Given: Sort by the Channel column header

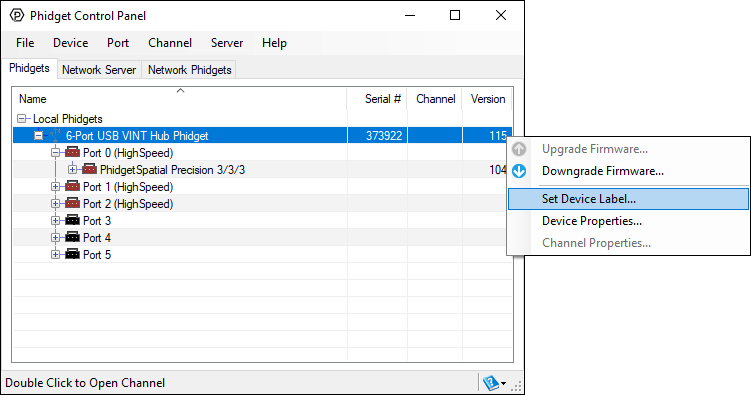Looking at the screenshot, I should click(x=435, y=99).
